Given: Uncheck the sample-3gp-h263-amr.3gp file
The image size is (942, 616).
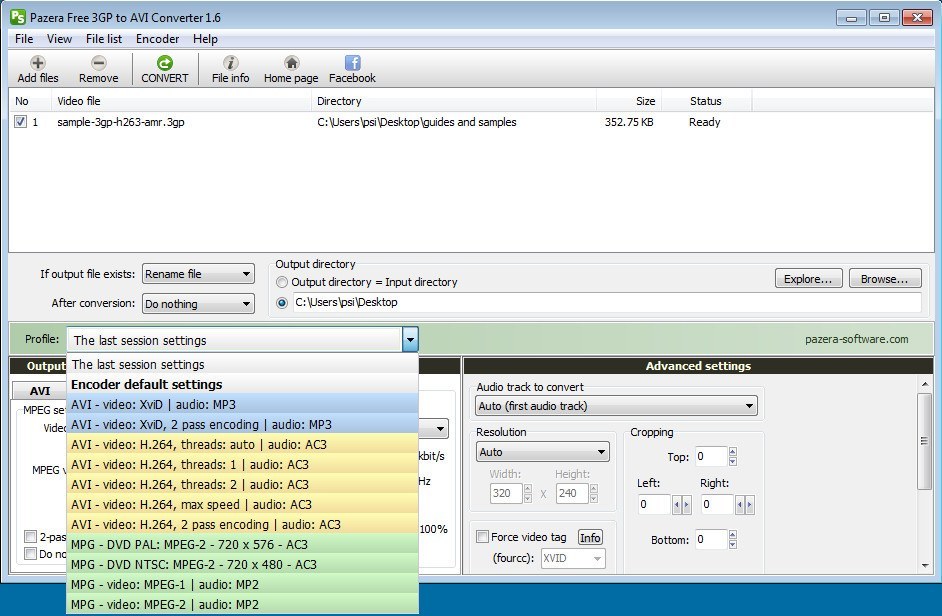Looking at the screenshot, I should click(22, 121).
